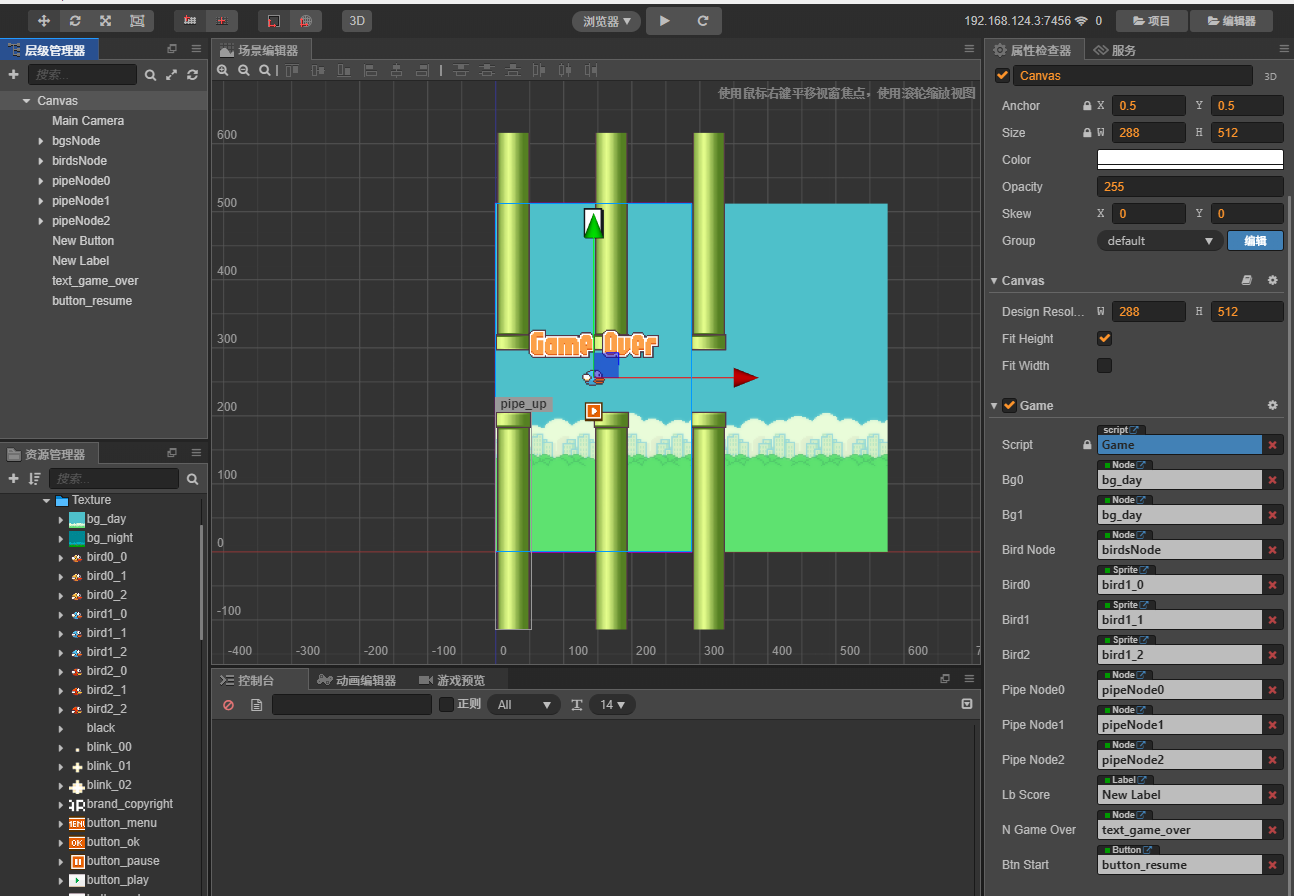Select the Move transform tool
1294x896 pixels.
(x=44, y=20)
